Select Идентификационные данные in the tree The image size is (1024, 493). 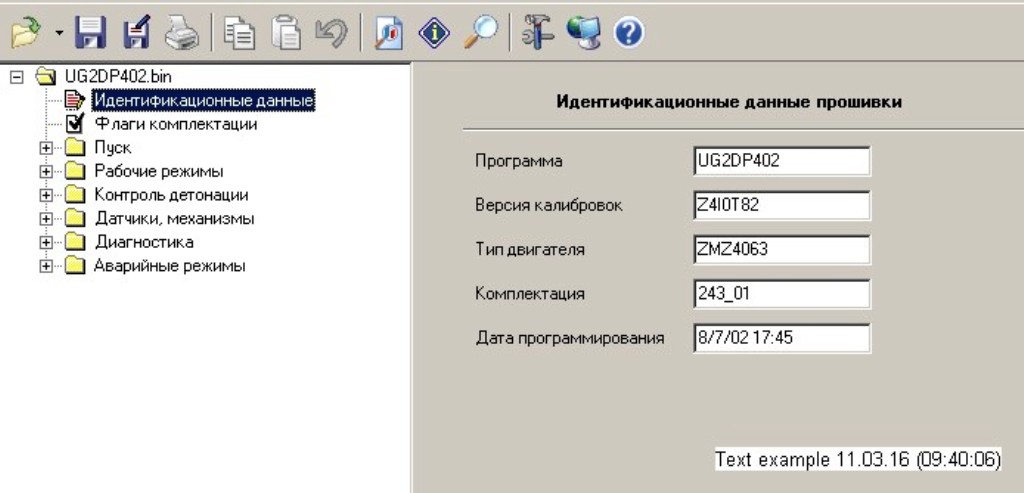pos(204,100)
